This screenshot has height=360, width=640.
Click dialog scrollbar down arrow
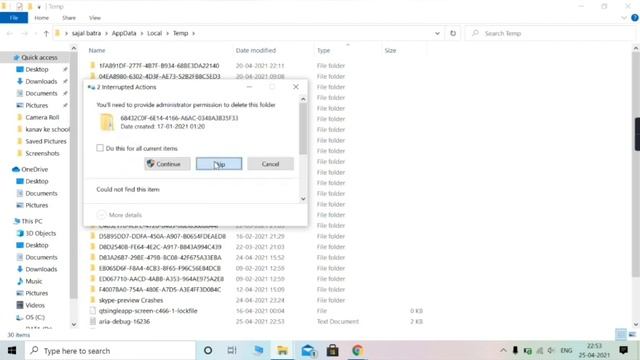coord(303,199)
